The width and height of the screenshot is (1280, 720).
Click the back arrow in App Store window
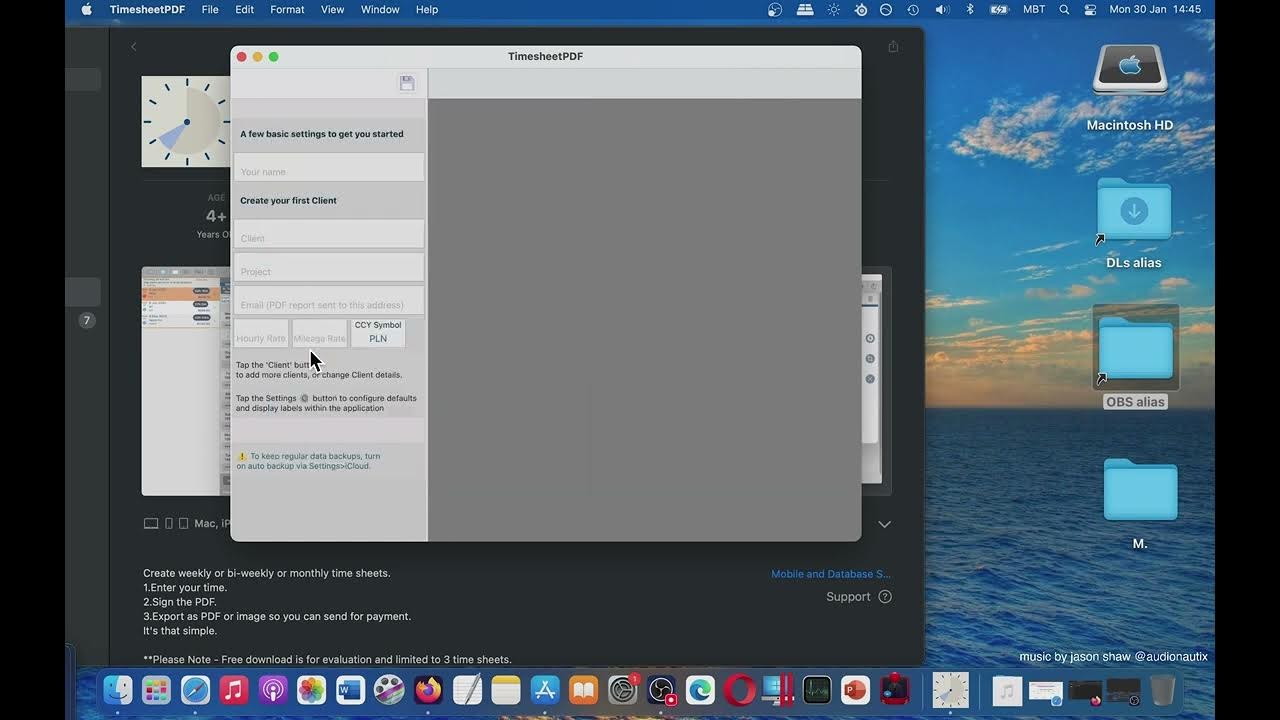point(134,46)
